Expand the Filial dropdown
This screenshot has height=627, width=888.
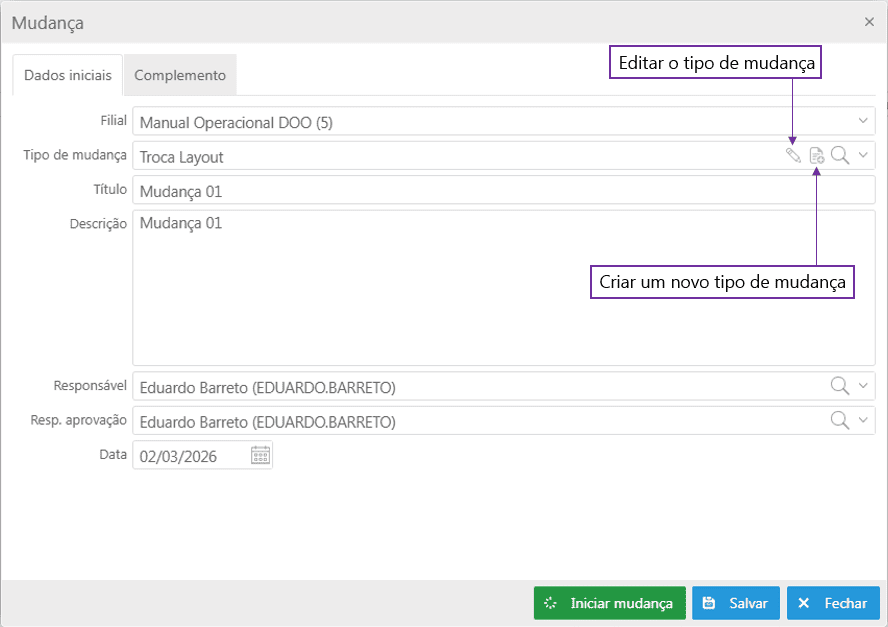coord(864,121)
